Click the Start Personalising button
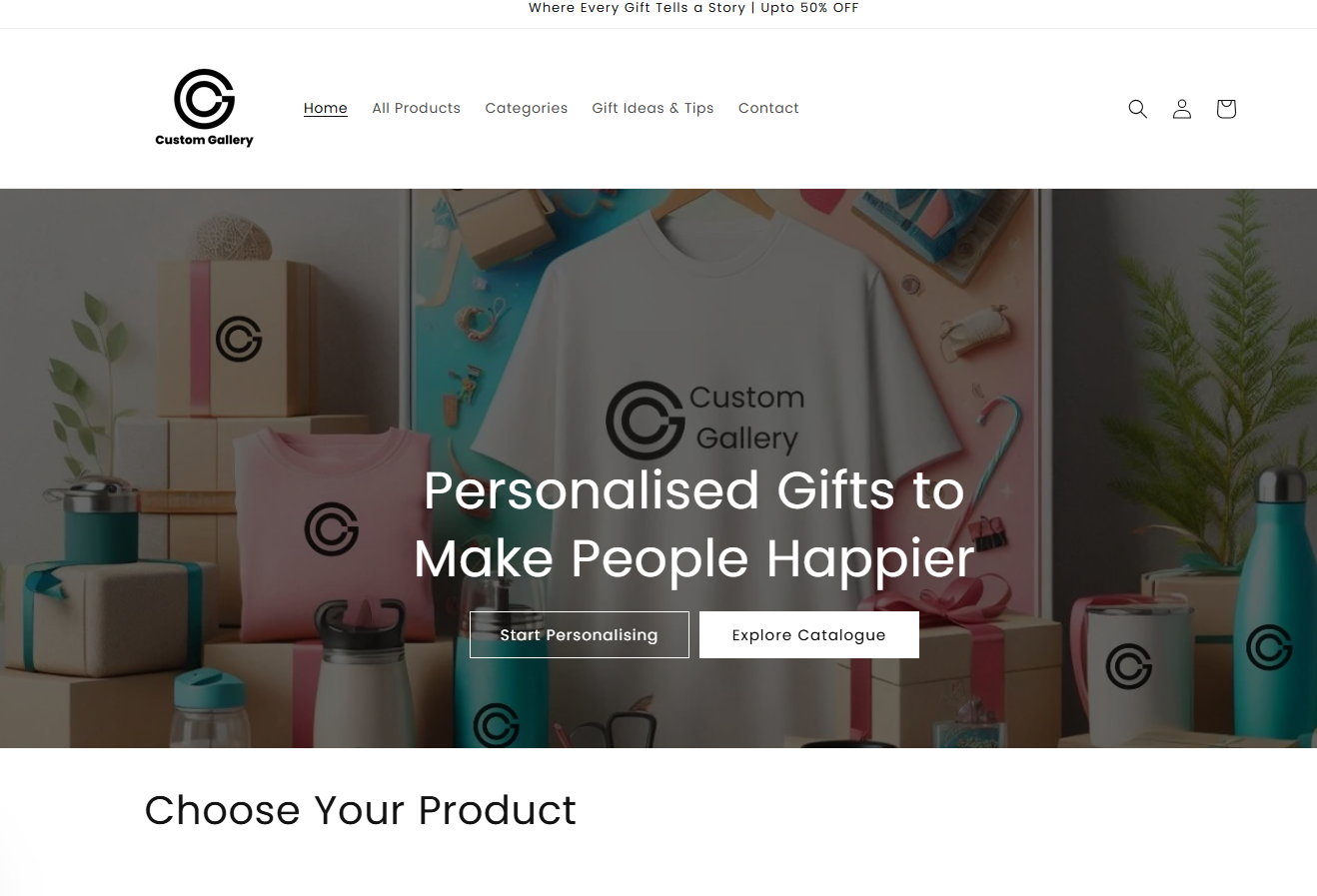 (580, 634)
